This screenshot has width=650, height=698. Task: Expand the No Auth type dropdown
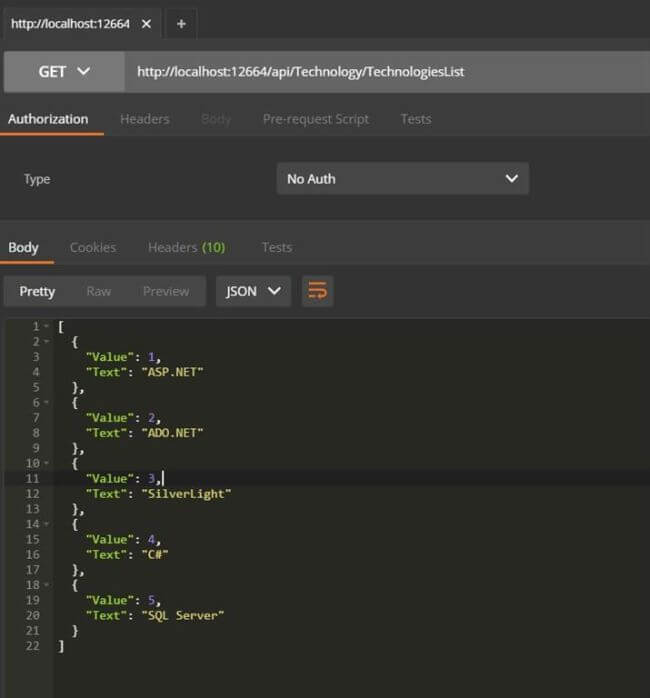[402, 179]
